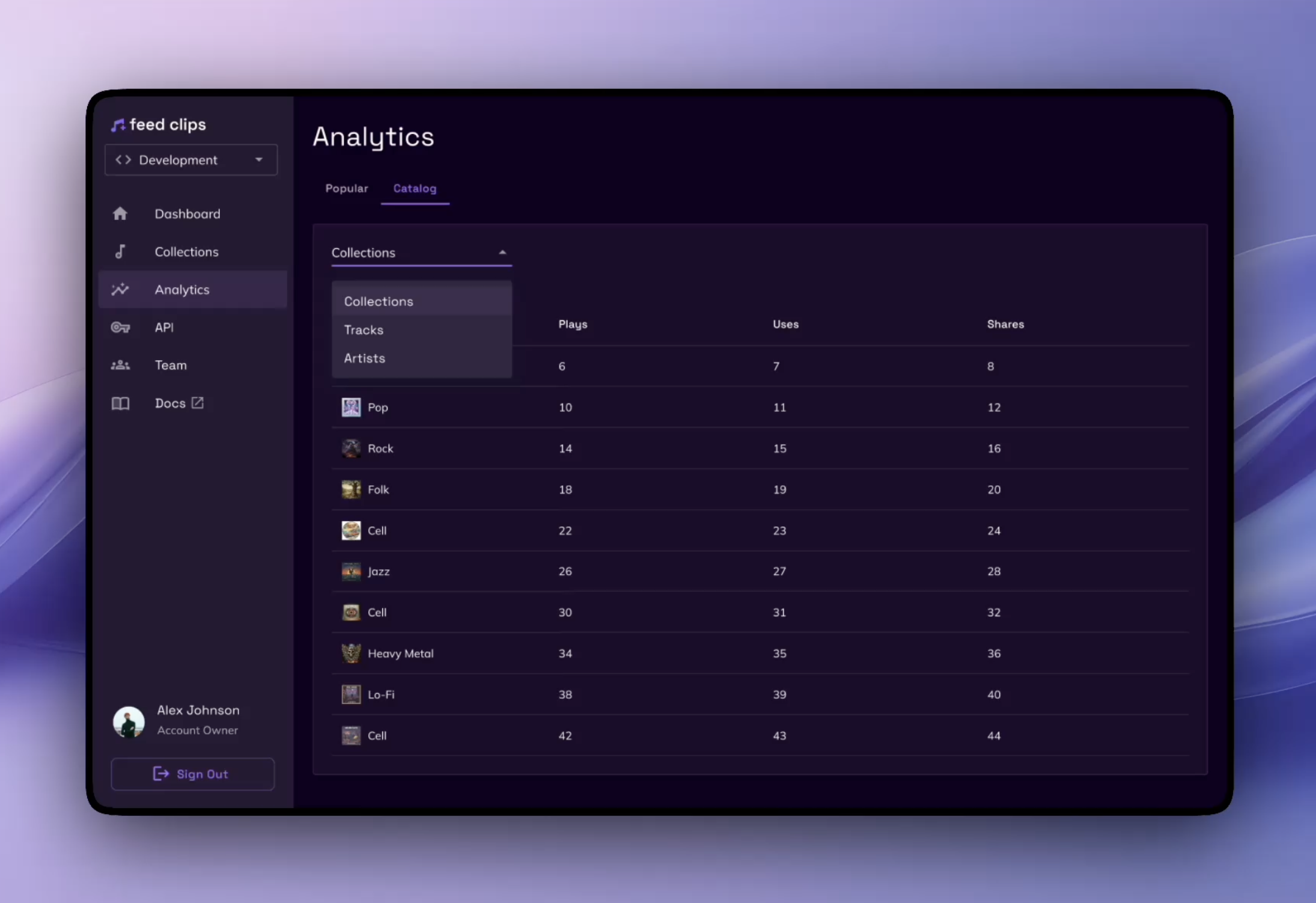Screen dimensions: 1316x903
Task: Click the feed clips logo icon
Action: pos(118,125)
